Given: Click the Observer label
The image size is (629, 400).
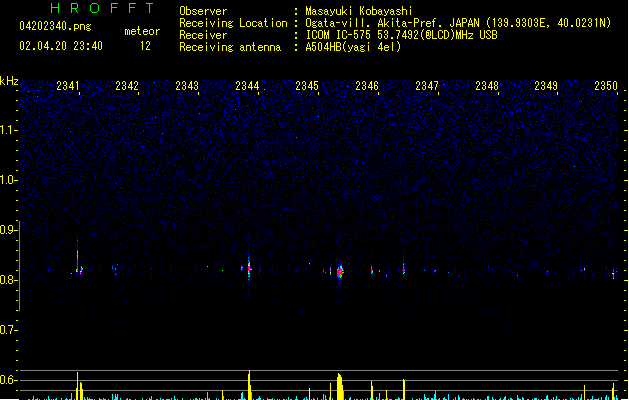Looking at the screenshot, I should 203,11.
